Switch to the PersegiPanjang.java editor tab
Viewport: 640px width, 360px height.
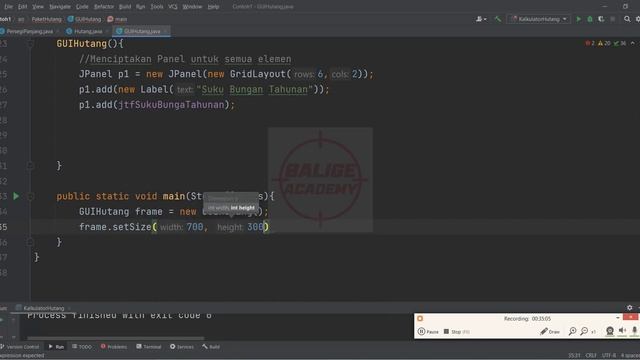click(x=27, y=31)
